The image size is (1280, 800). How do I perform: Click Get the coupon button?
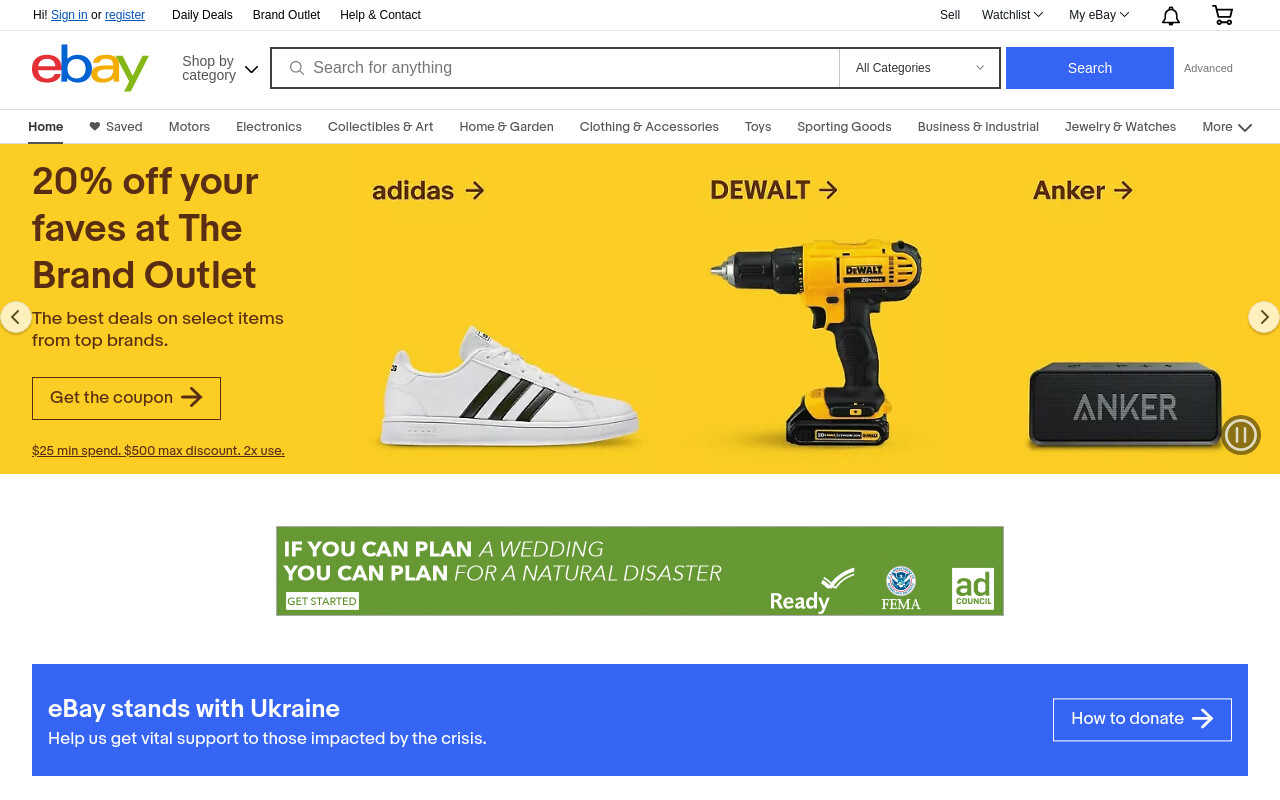click(126, 398)
